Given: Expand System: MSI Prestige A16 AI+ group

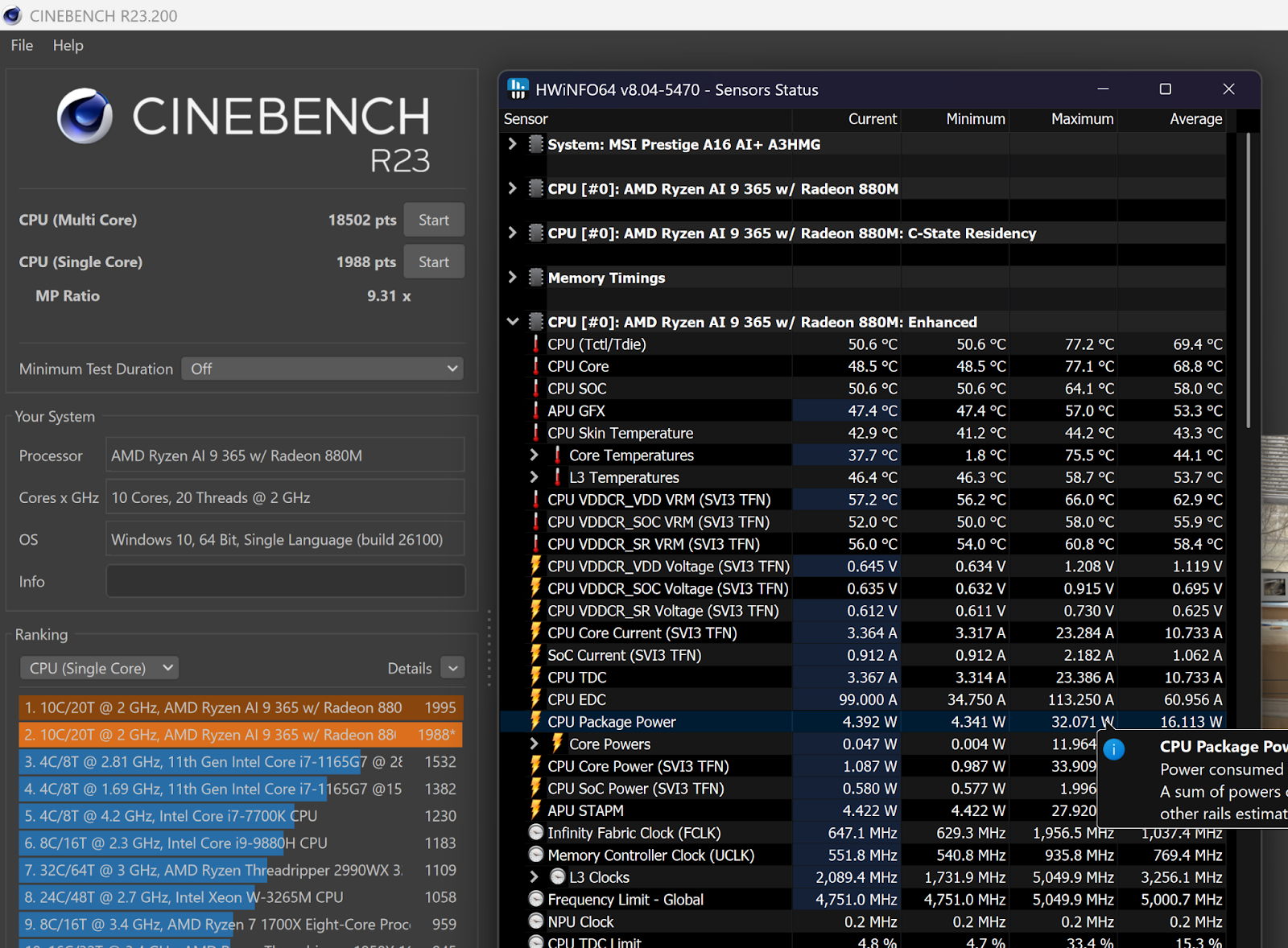Looking at the screenshot, I should coord(513,144).
